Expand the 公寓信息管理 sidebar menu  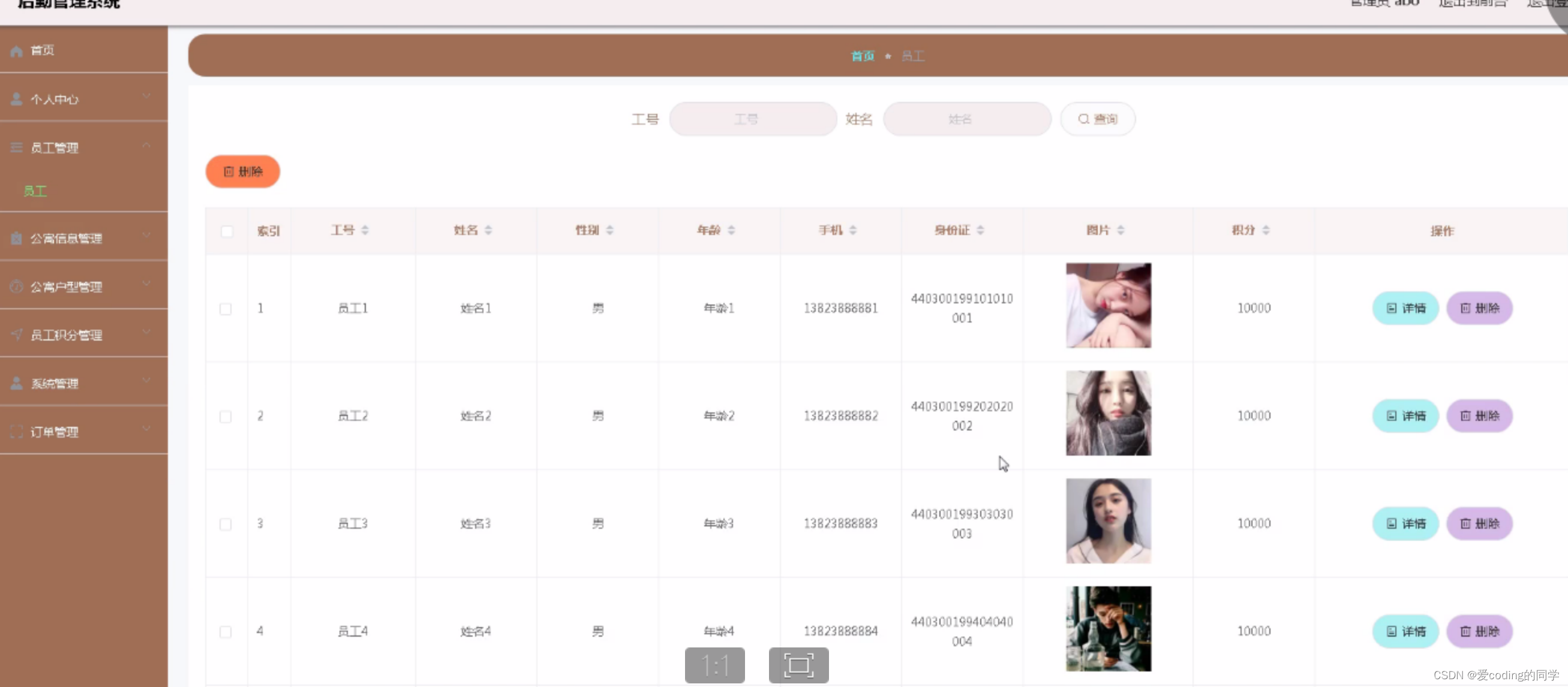[x=83, y=238]
